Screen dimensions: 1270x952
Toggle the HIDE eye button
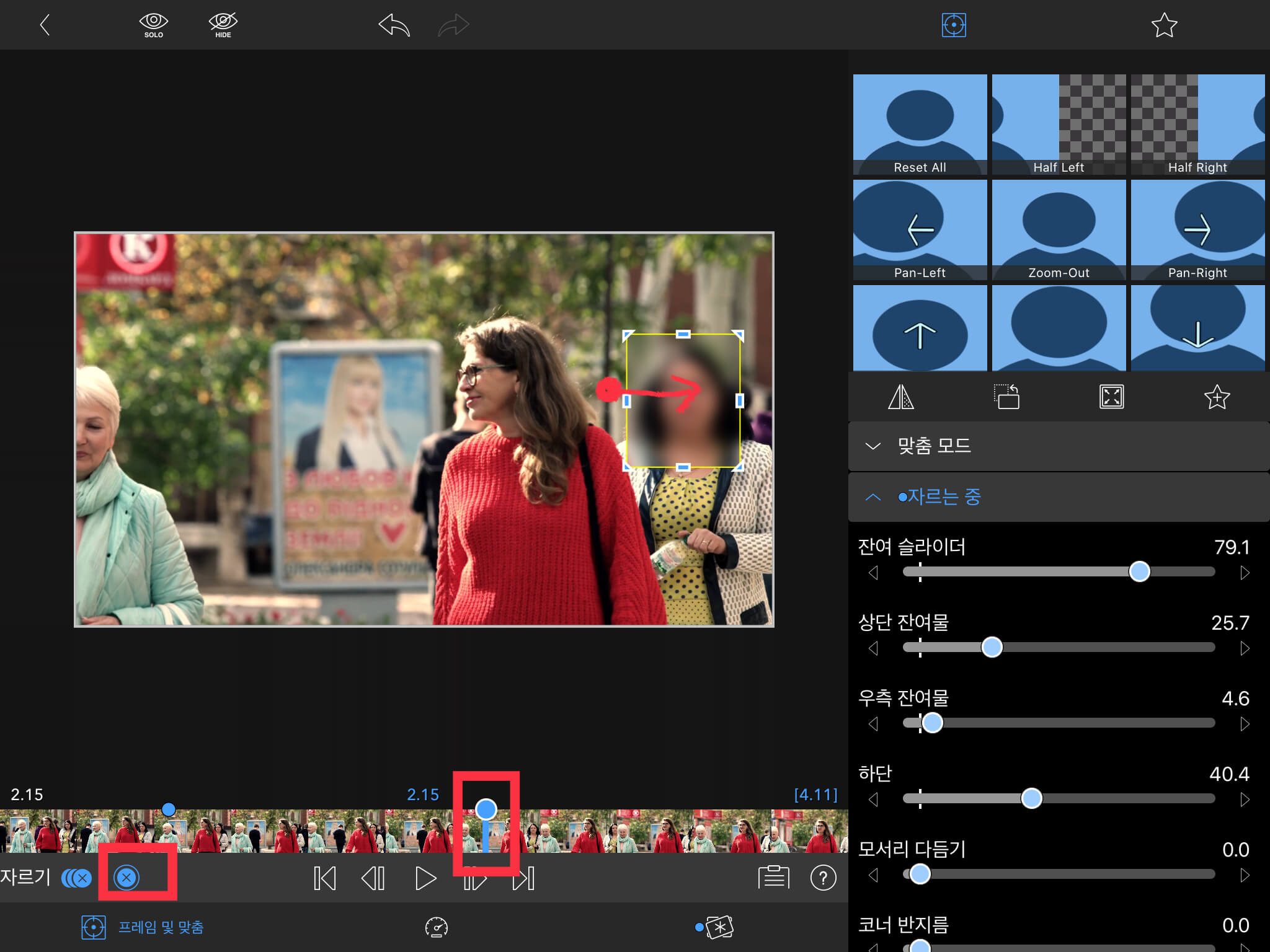point(223,25)
